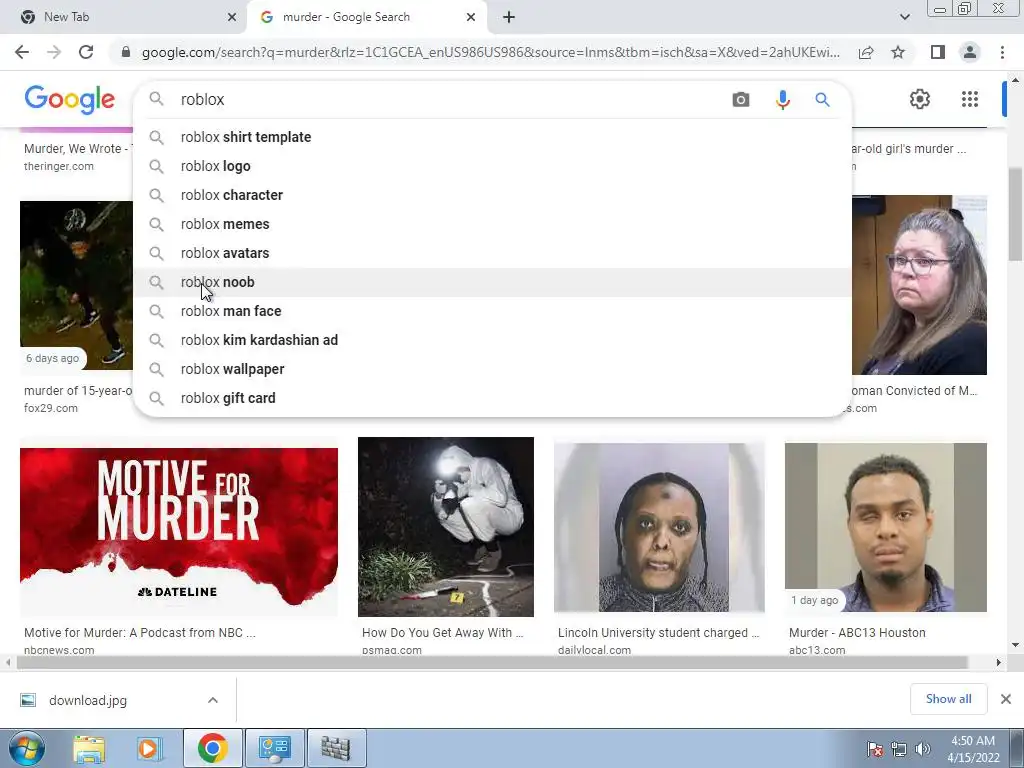This screenshot has width=1024, height=768.
Task: Reload the current page
Action: (x=86, y=52)
